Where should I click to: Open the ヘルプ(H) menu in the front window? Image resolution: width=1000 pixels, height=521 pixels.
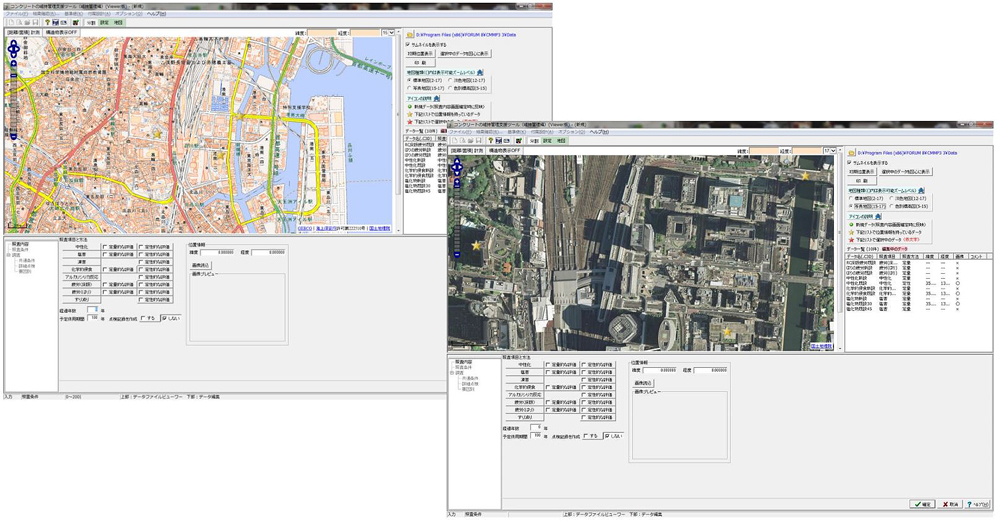[x=599, y=132]
